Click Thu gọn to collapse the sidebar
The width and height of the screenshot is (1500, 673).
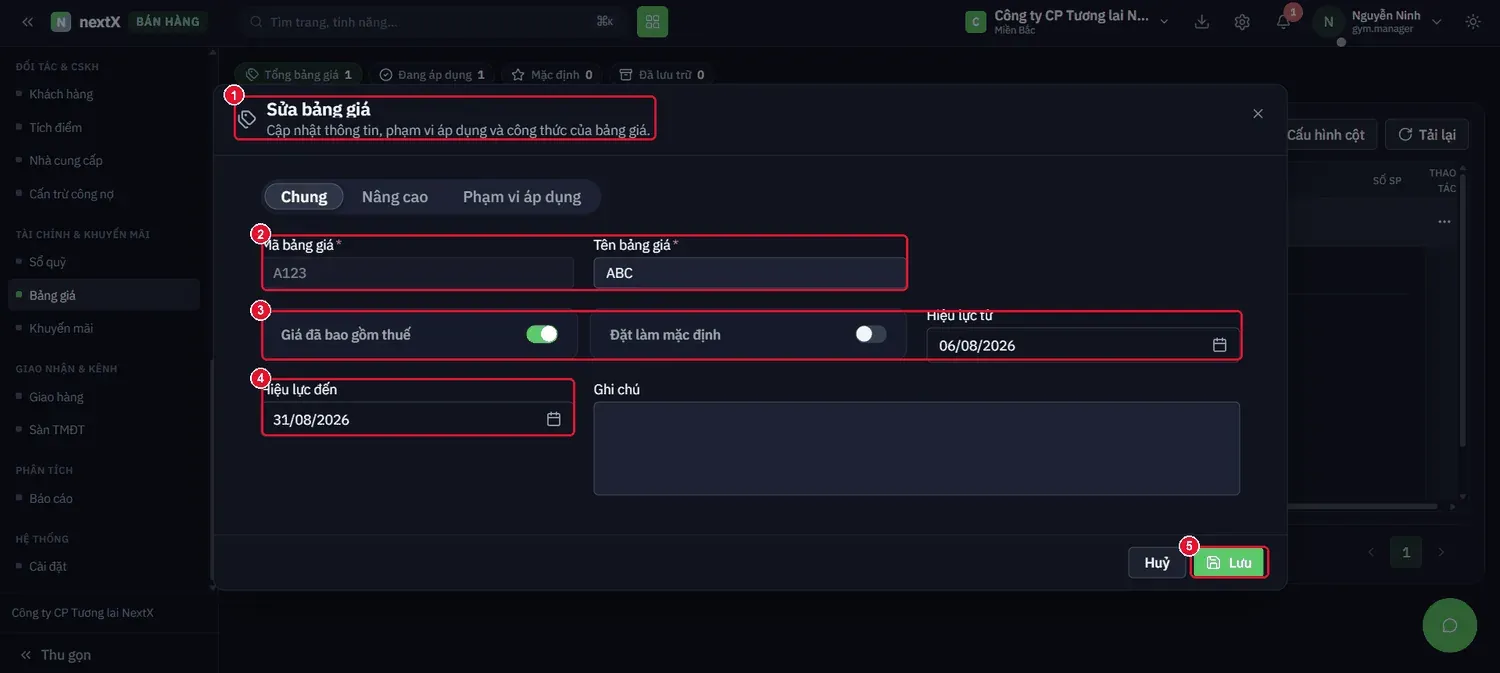point(56,655)
